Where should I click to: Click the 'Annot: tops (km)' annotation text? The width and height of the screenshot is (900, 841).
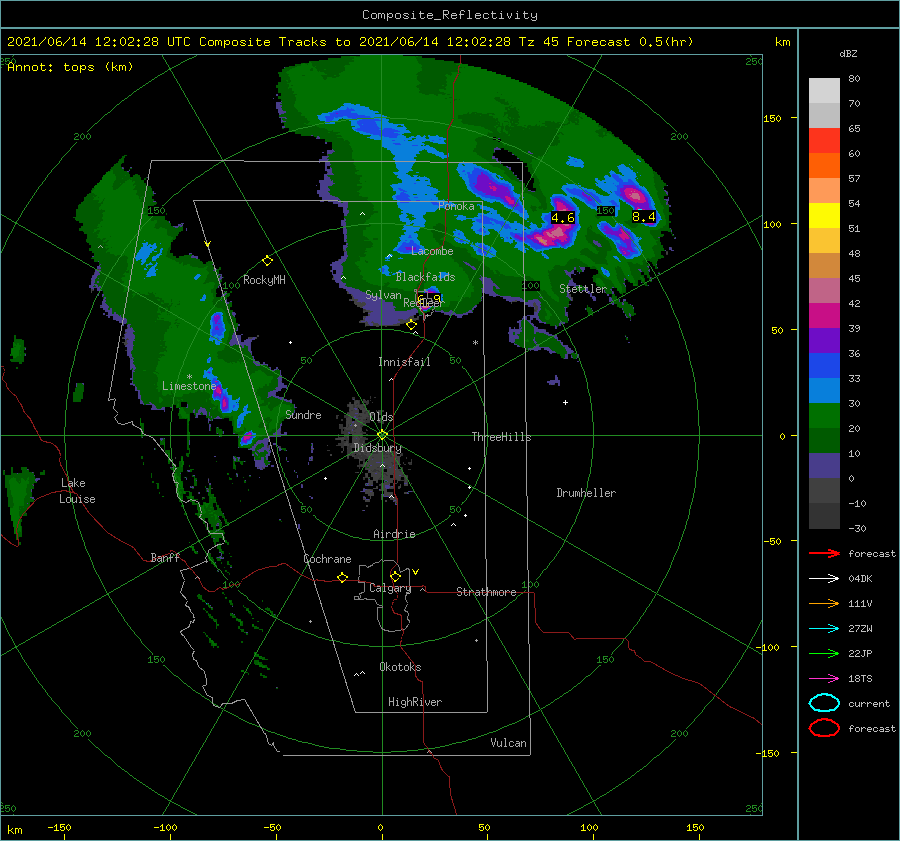click(70, 67)
